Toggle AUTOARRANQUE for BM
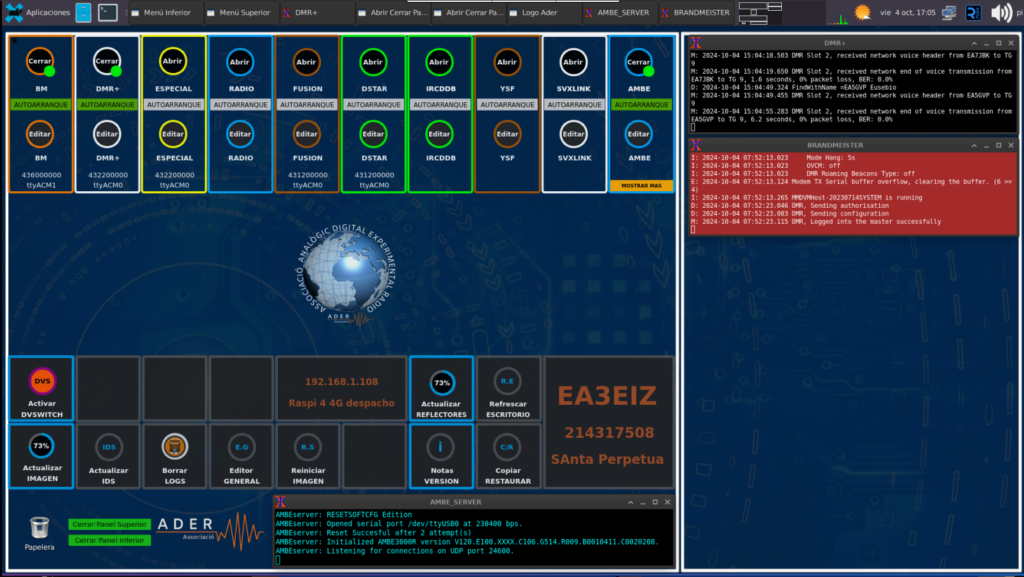 (41, 104)
